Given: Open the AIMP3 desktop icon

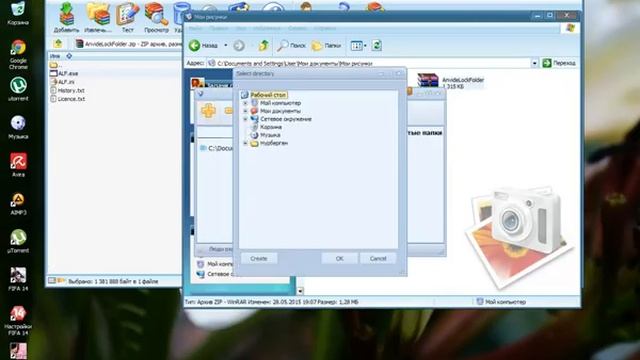Looking at the screenshot, I should pos(18,204).
